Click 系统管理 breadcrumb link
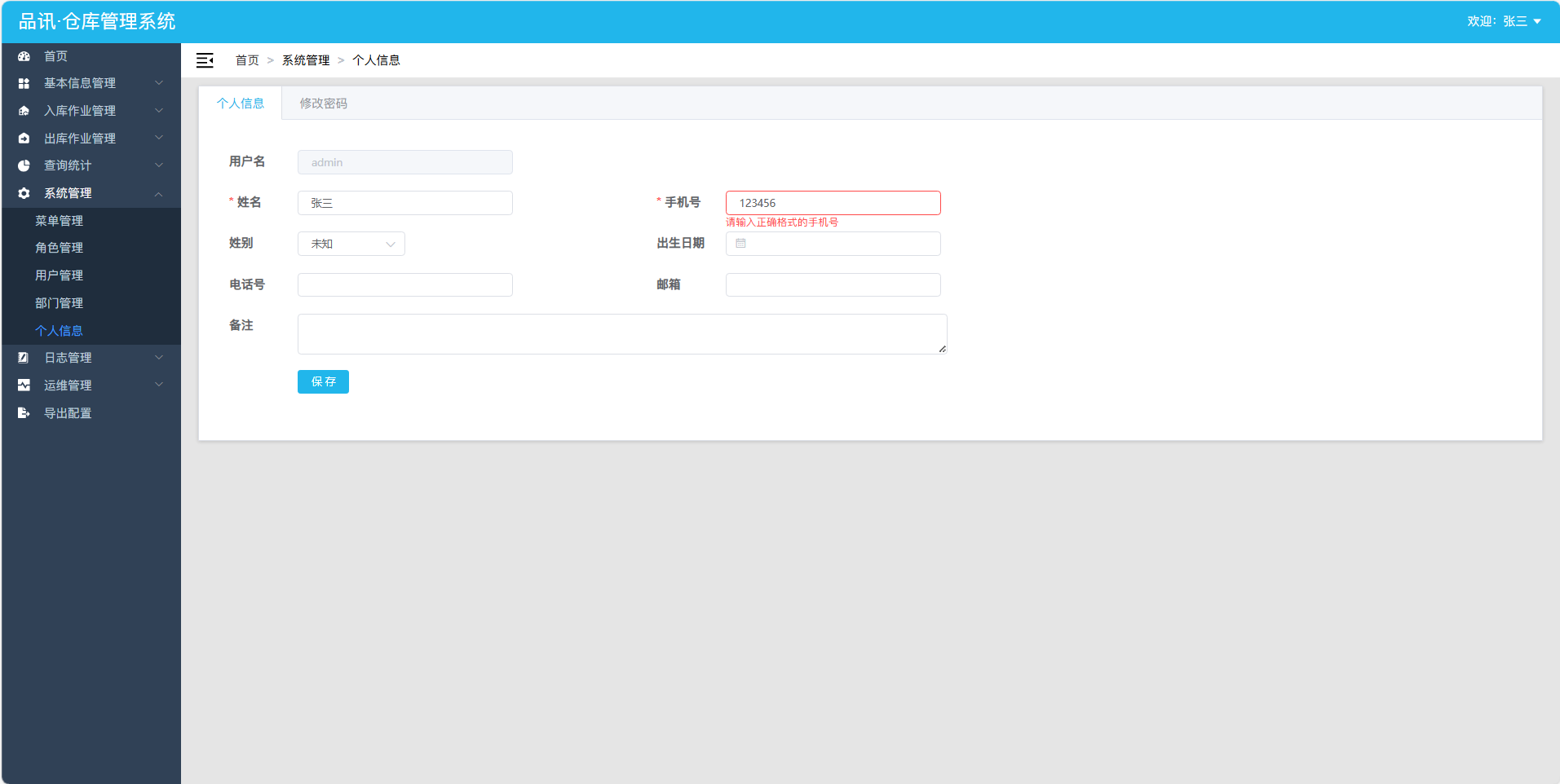This screenshot has height=784, width=1560. click(x=306, y=60)
